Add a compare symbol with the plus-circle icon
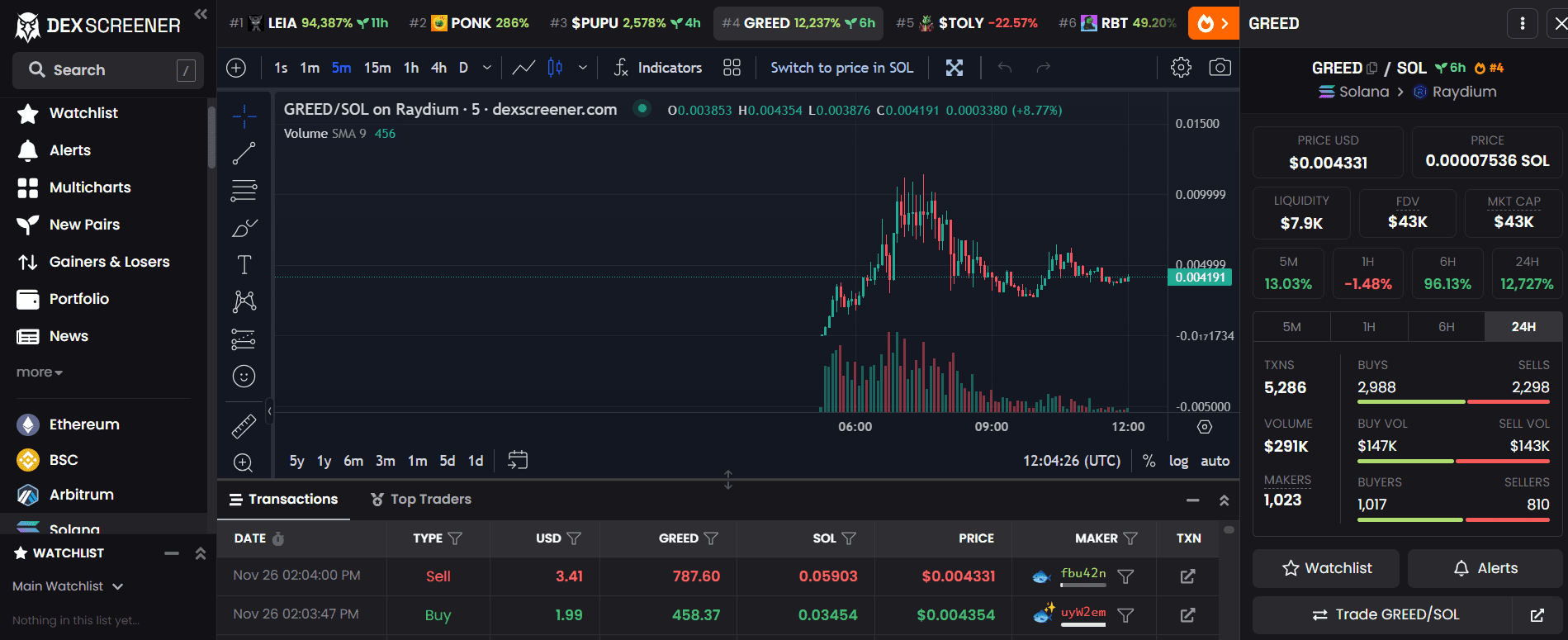This screenshot has width=1568, height=640. [x=236, y=68]
